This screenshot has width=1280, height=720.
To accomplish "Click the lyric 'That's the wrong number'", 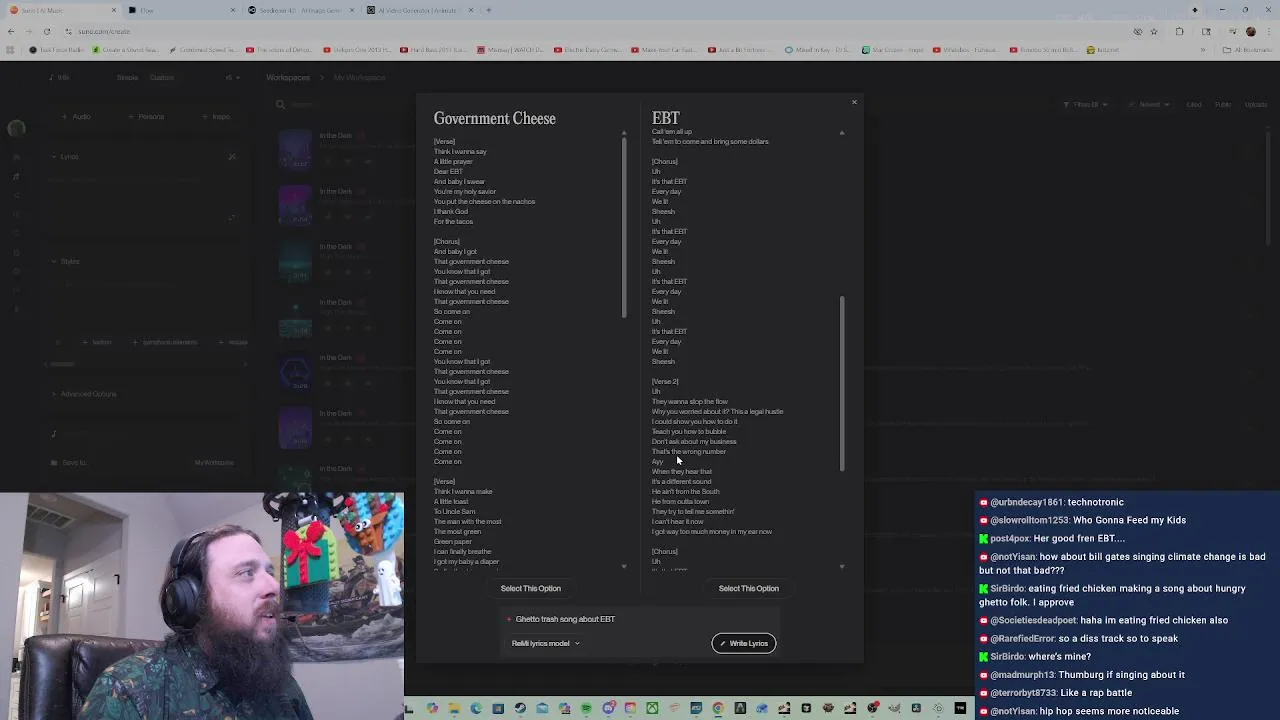I will click(689, 451).
